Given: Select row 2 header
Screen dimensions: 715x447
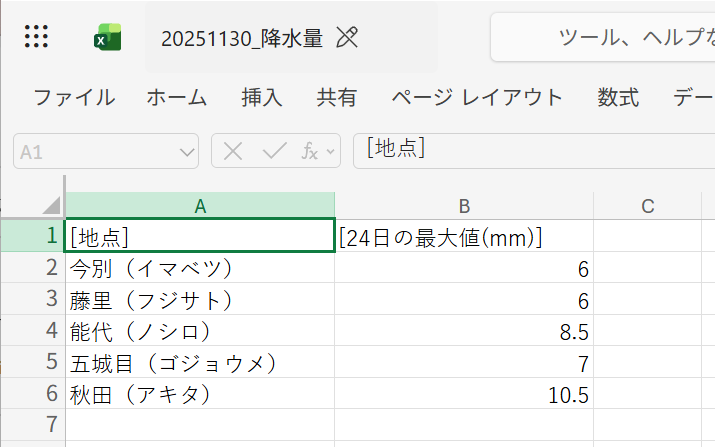Looking at the screenshot, I should [x=33, y=267].
